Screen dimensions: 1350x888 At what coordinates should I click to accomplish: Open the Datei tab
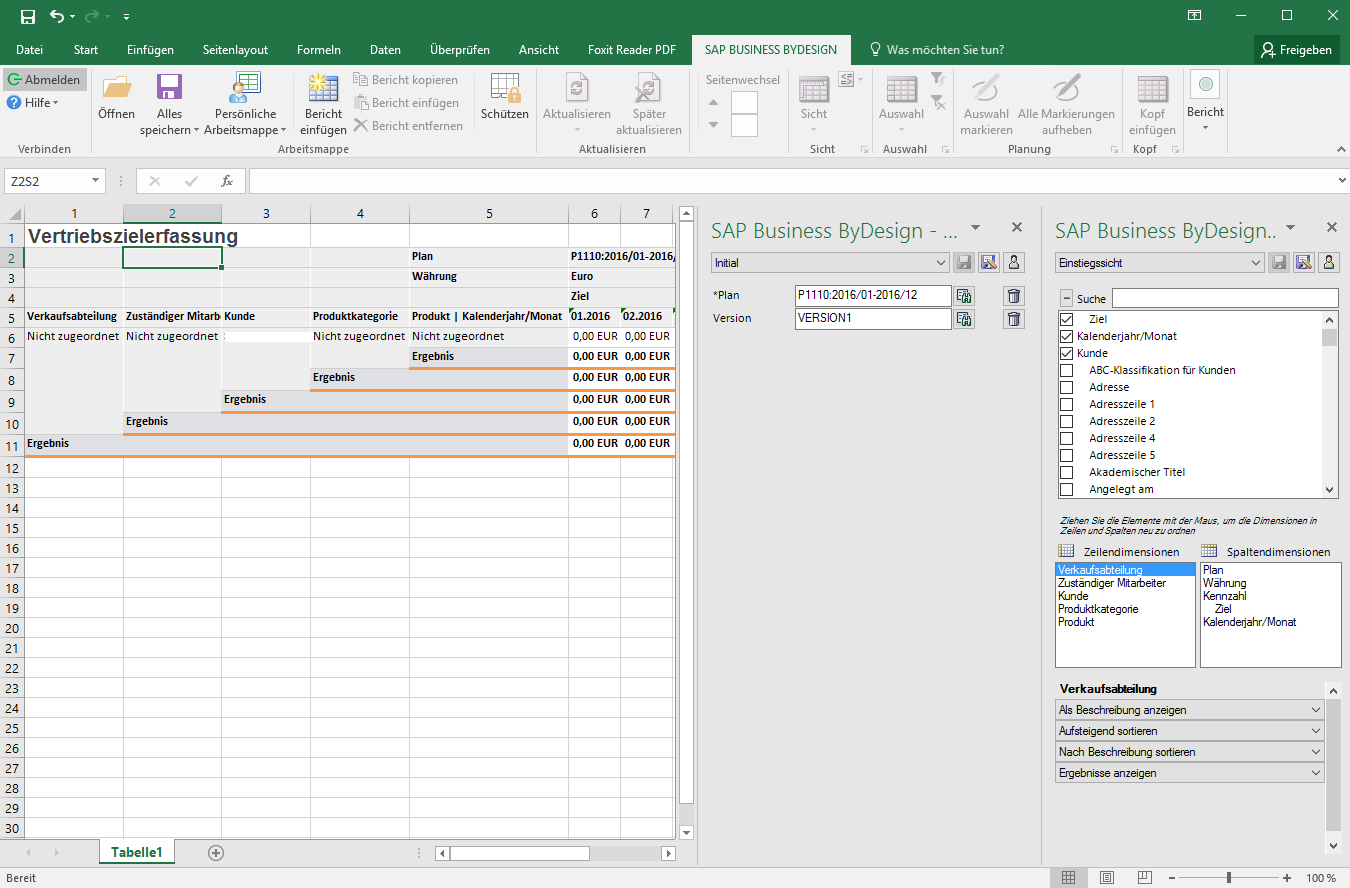coord(29,50)
